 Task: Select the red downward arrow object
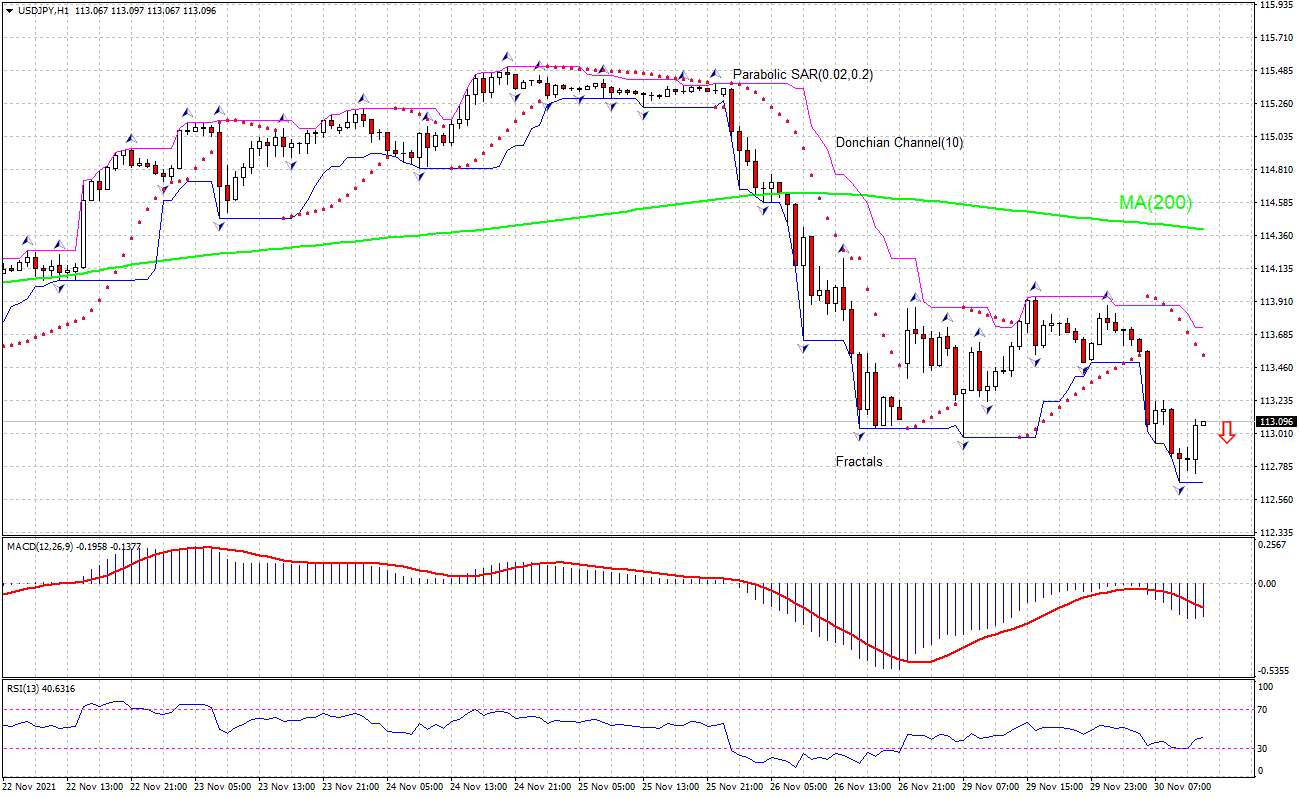click(1228, 433)
